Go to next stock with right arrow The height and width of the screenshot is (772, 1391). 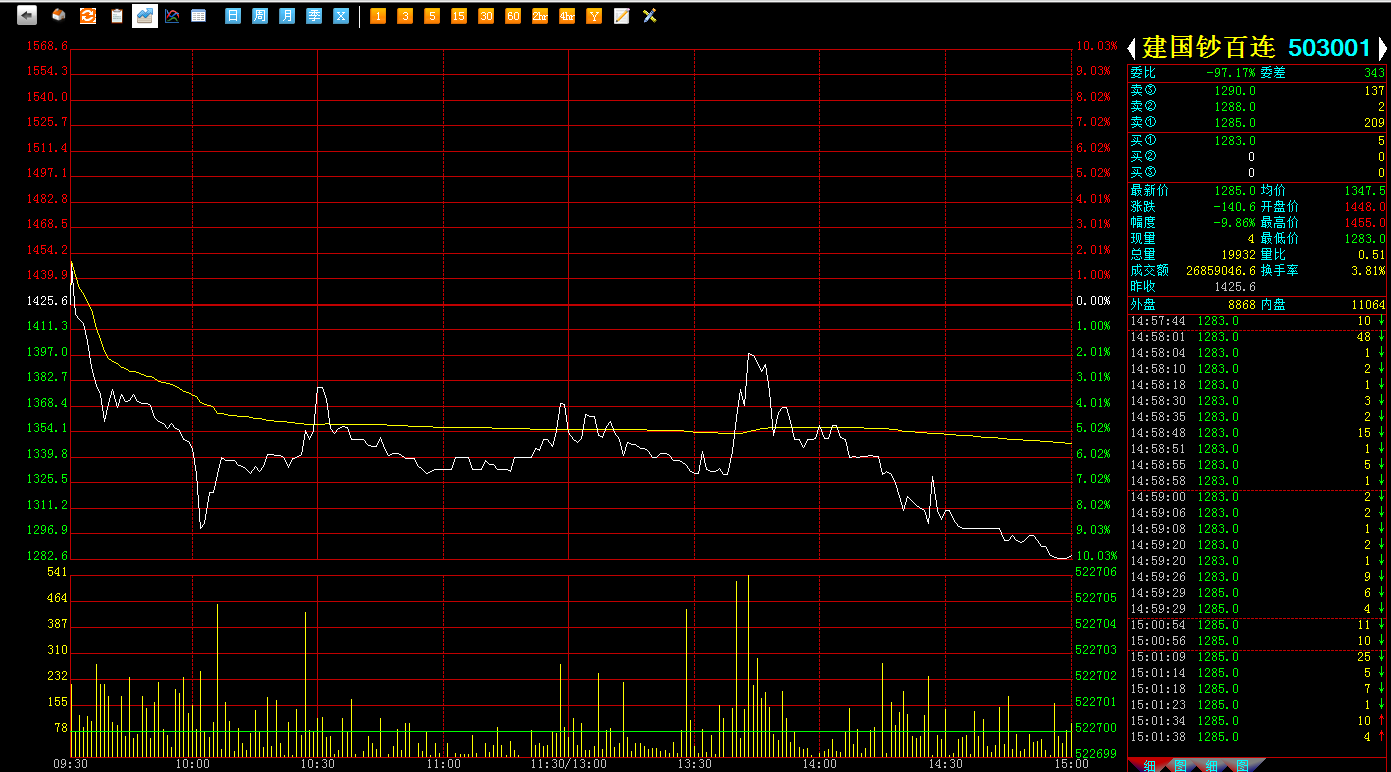click(1382, 47)
